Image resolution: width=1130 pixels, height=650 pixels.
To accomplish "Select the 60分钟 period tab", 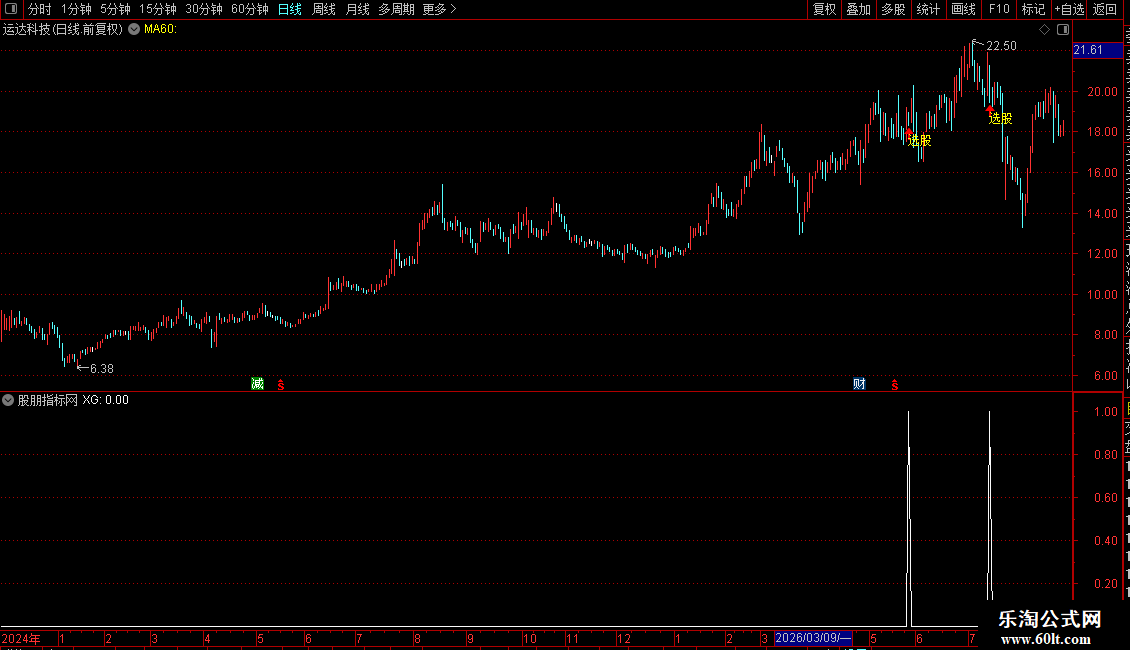I will coord(250,9).
